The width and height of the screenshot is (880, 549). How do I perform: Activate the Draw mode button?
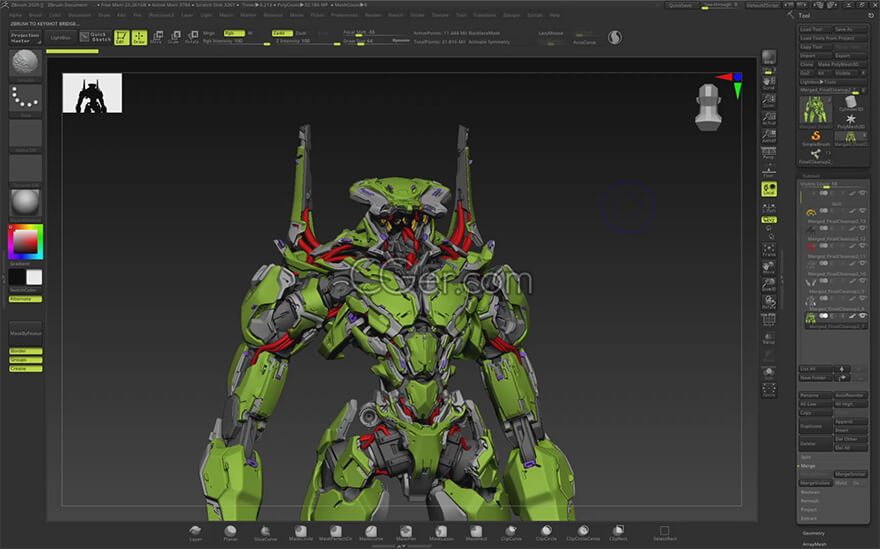(x=139, y=38)
